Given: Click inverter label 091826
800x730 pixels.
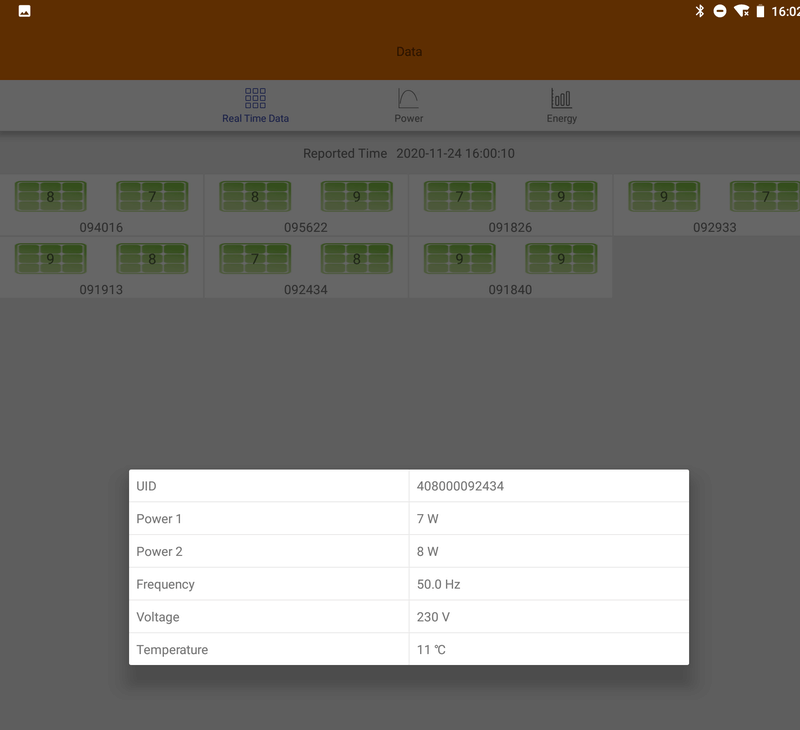Looking at the screenshot, I should pos(510,228).
